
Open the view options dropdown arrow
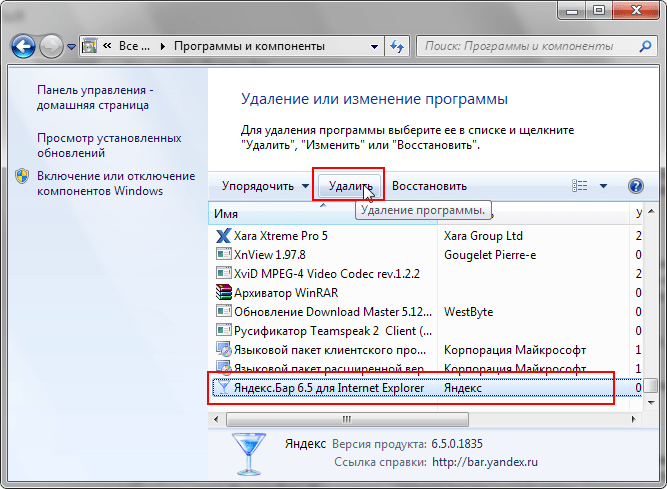click(x=603, y=186)
